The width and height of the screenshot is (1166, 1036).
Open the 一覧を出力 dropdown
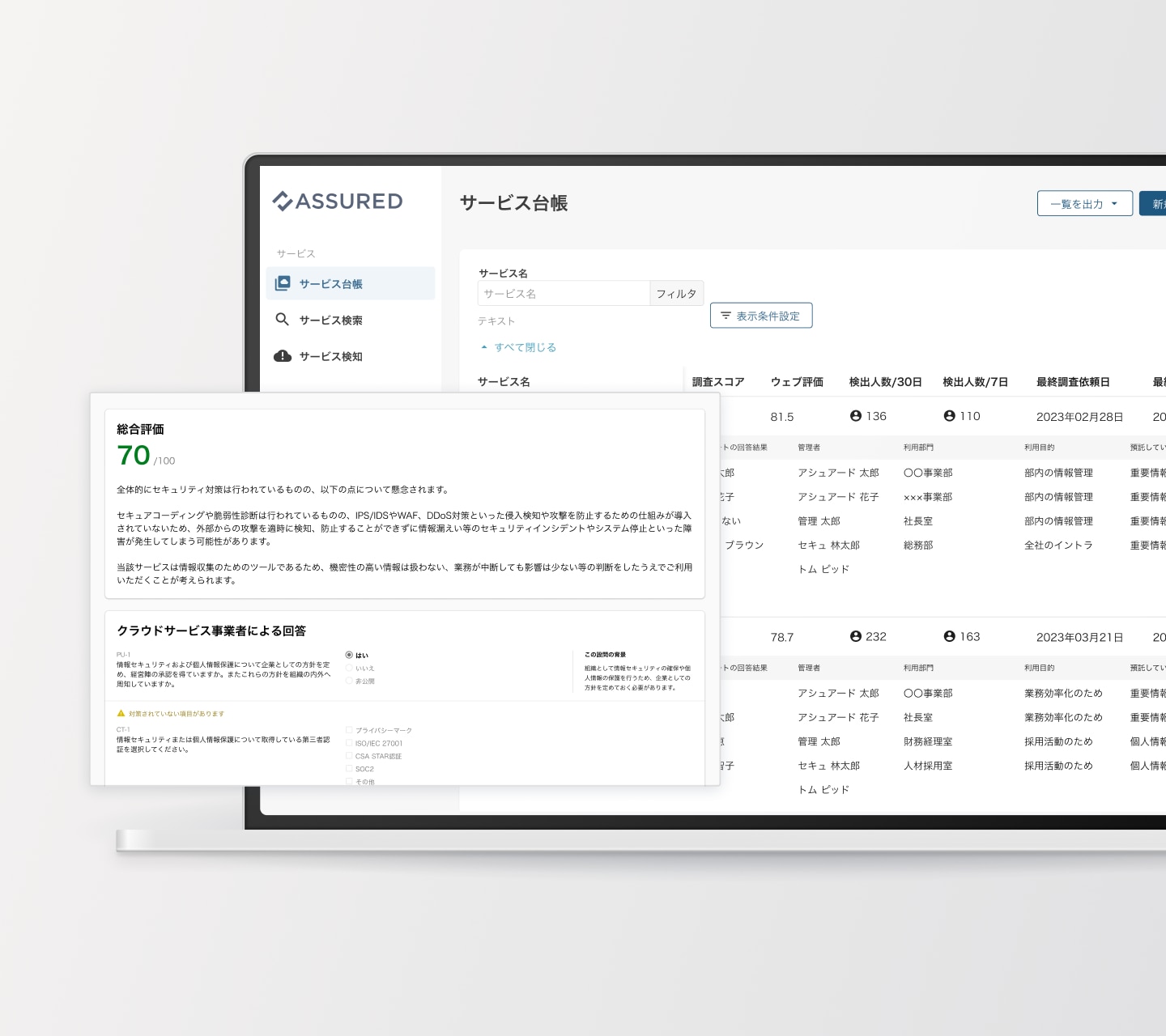coord(1084,204)
